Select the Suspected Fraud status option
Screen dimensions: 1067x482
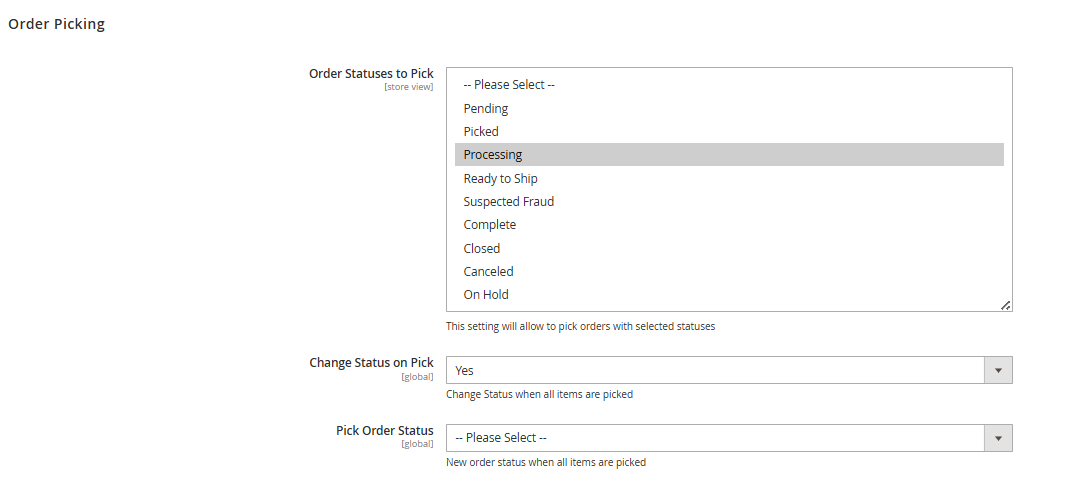(x=508, y=201)
